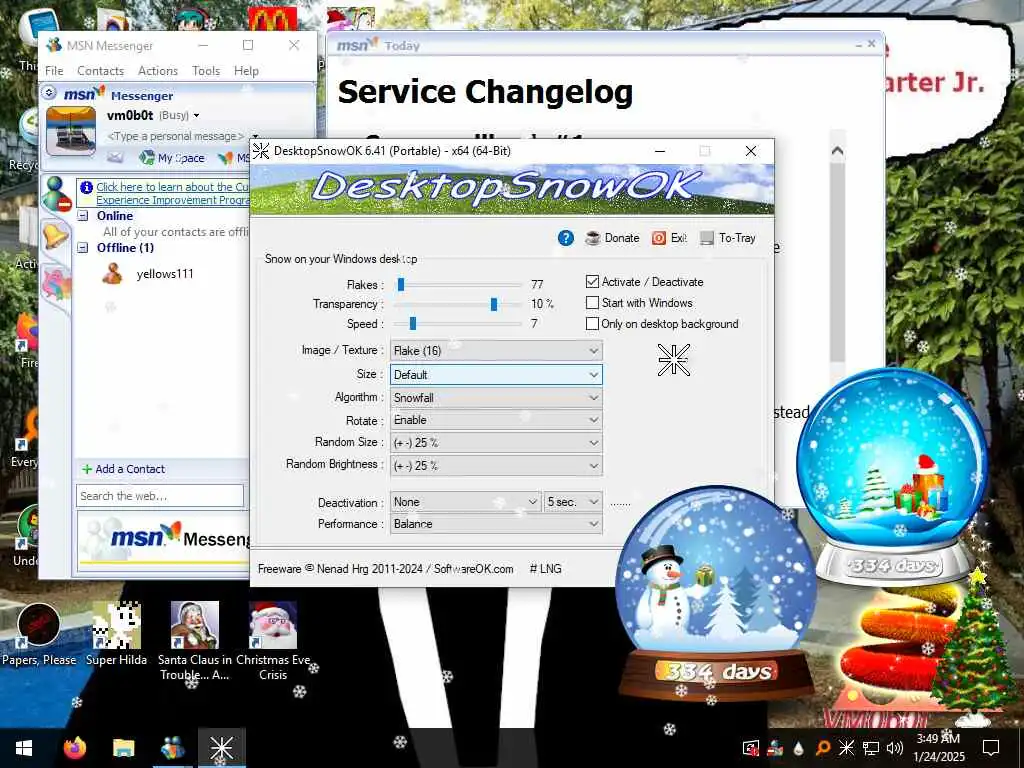Collapse the Offline (1) contacts group
Viewport: 1024px width, 768px height.
click(x=83, y=248)
